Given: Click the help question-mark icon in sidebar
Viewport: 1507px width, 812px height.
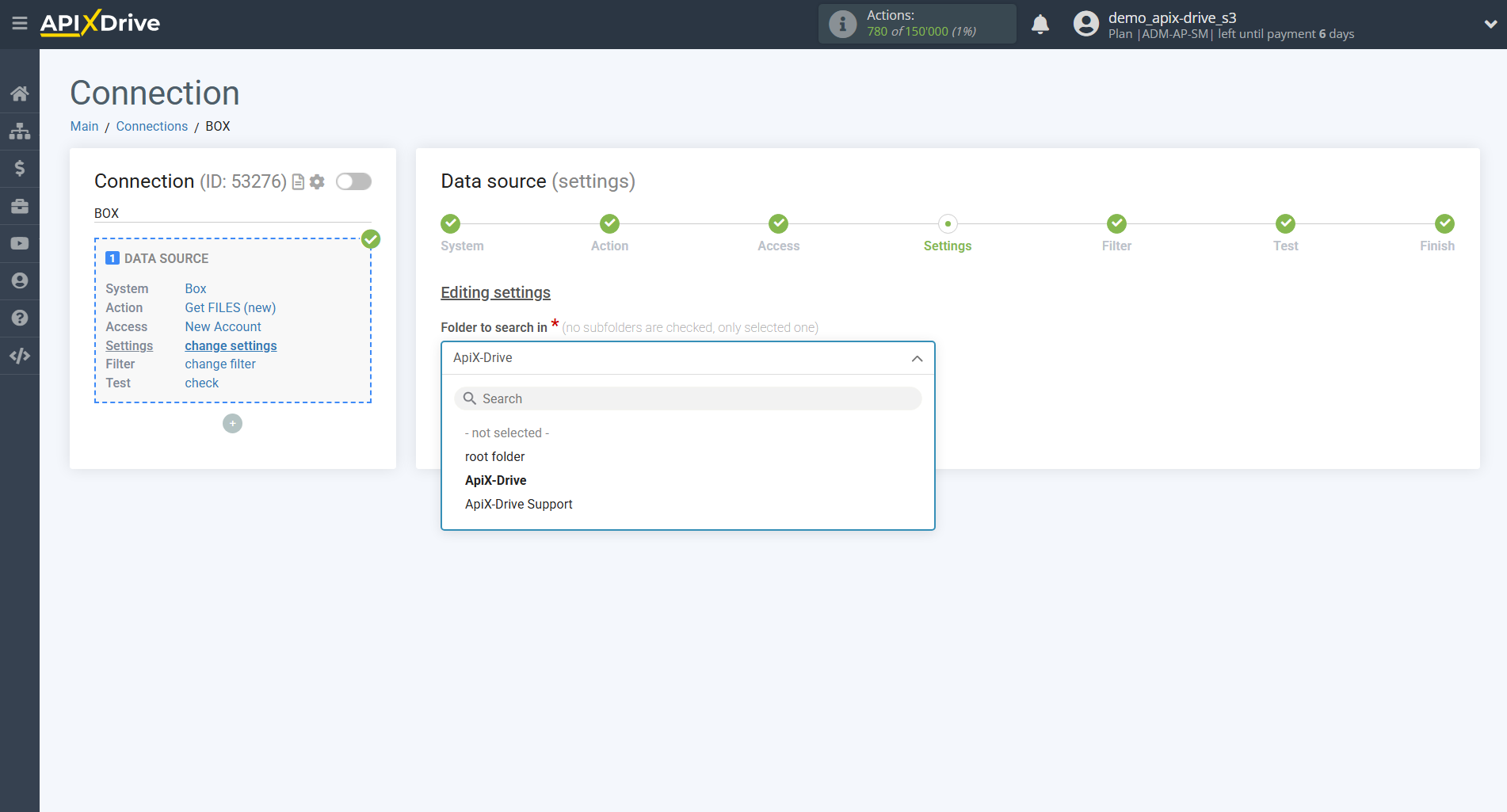Looking at the screenshot, I should [x=20, y=318].
